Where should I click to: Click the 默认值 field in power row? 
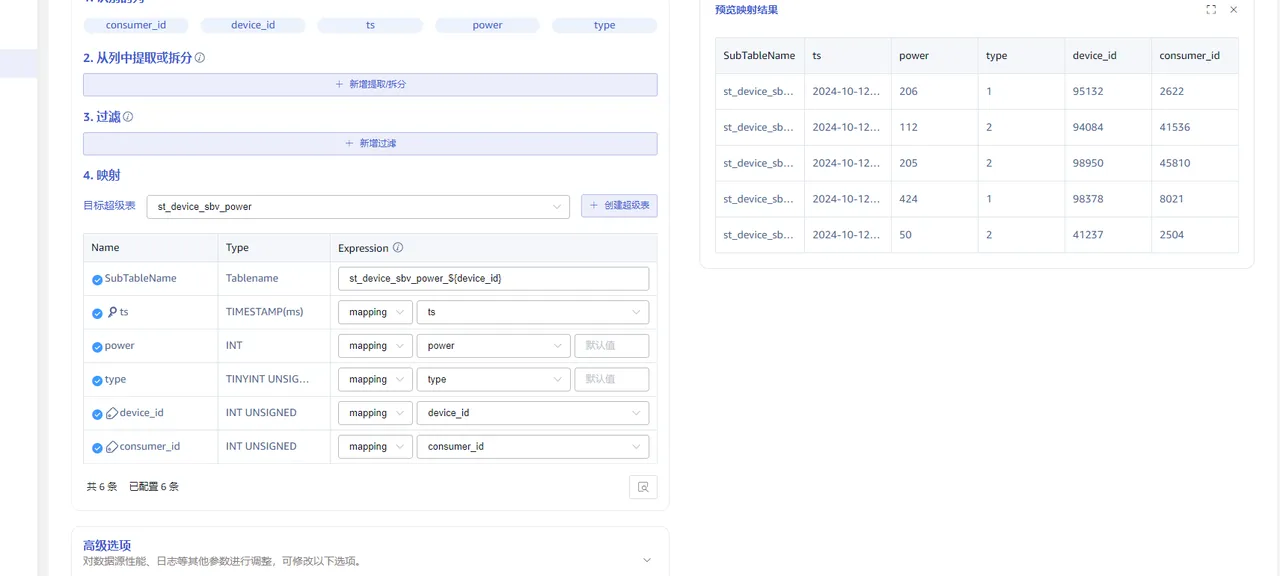point(611,346)
